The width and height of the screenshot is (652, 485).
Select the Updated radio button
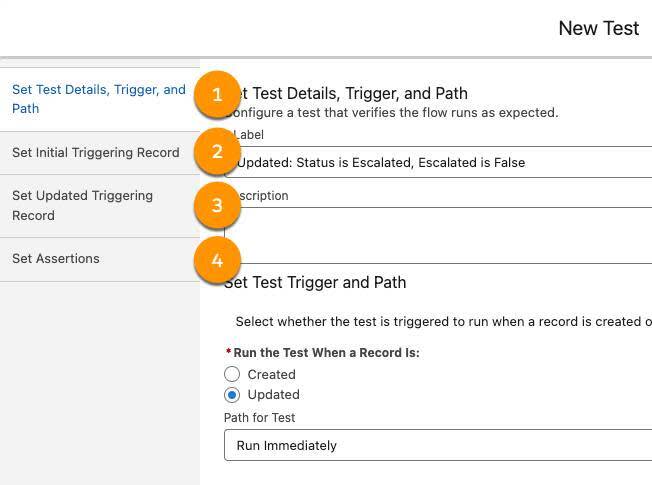pos(232,395)
